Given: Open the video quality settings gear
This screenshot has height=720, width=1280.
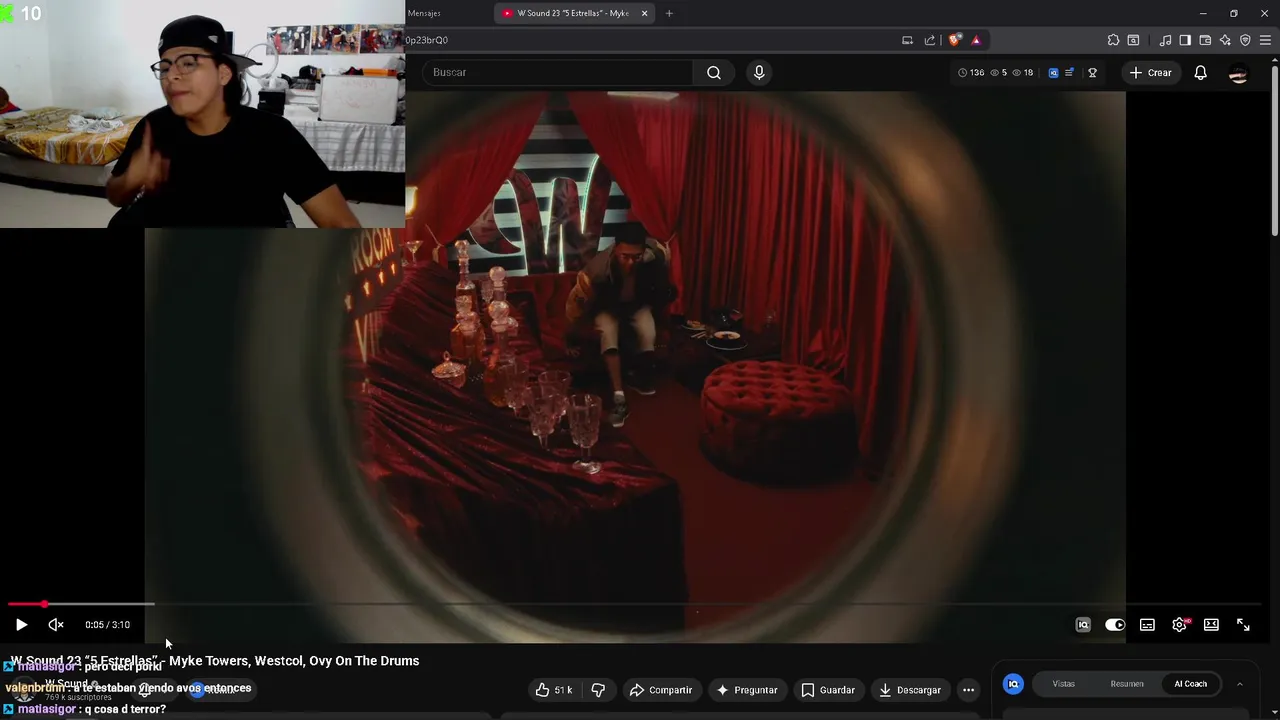Looking at the screenshot, I should point(1180,625).
